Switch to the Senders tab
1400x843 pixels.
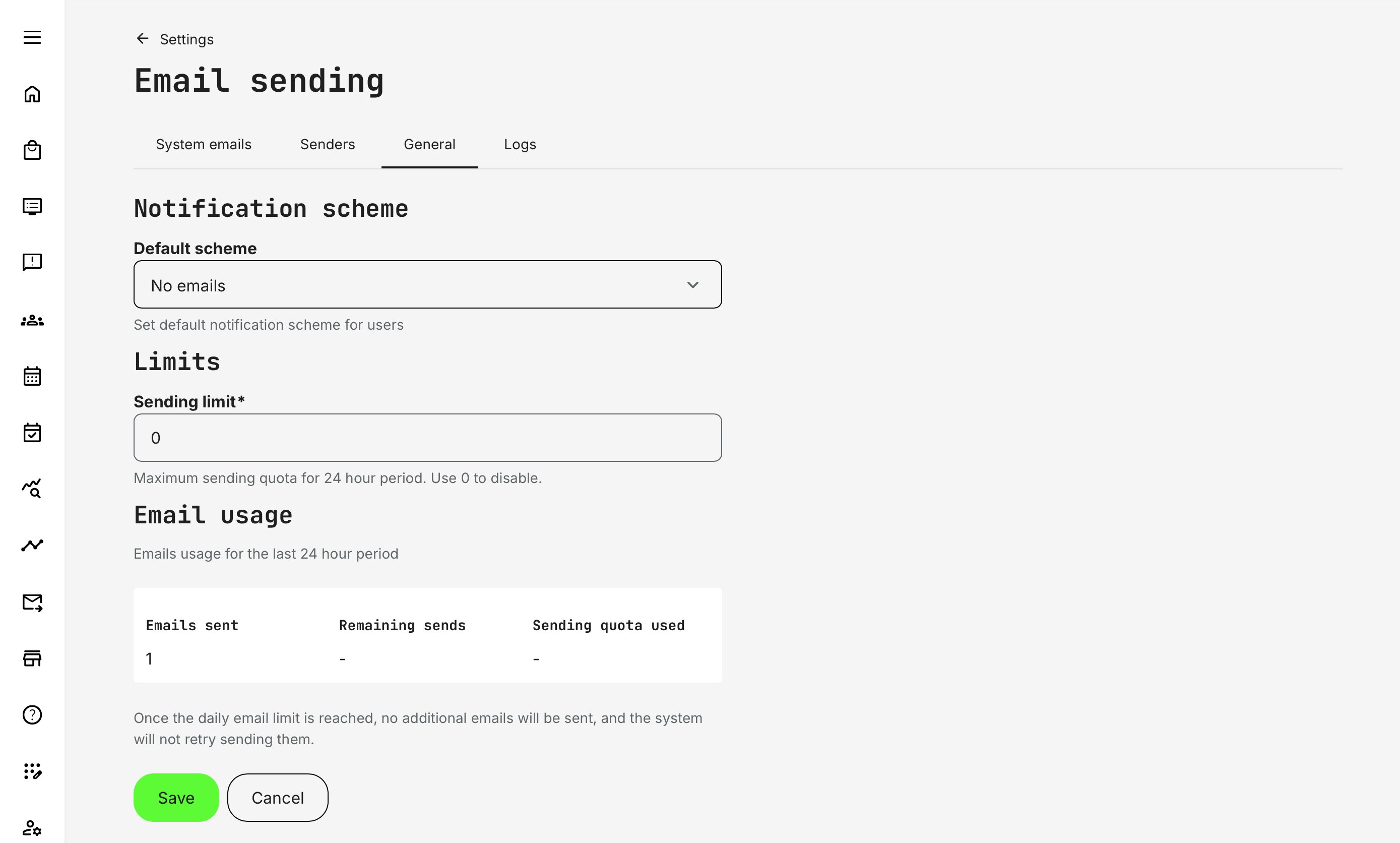327,144
